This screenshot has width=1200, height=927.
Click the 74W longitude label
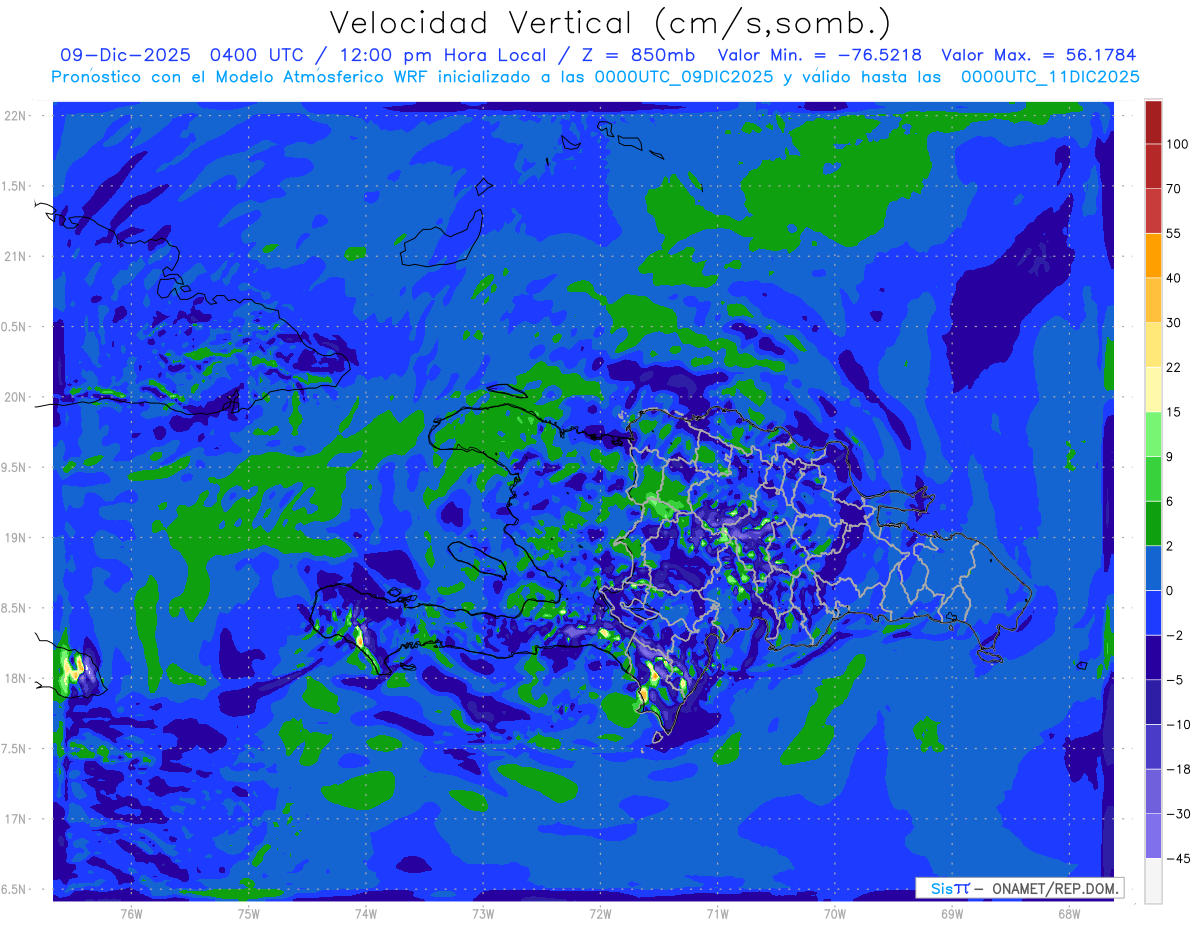pyautogui.click(x=365, y=913)
